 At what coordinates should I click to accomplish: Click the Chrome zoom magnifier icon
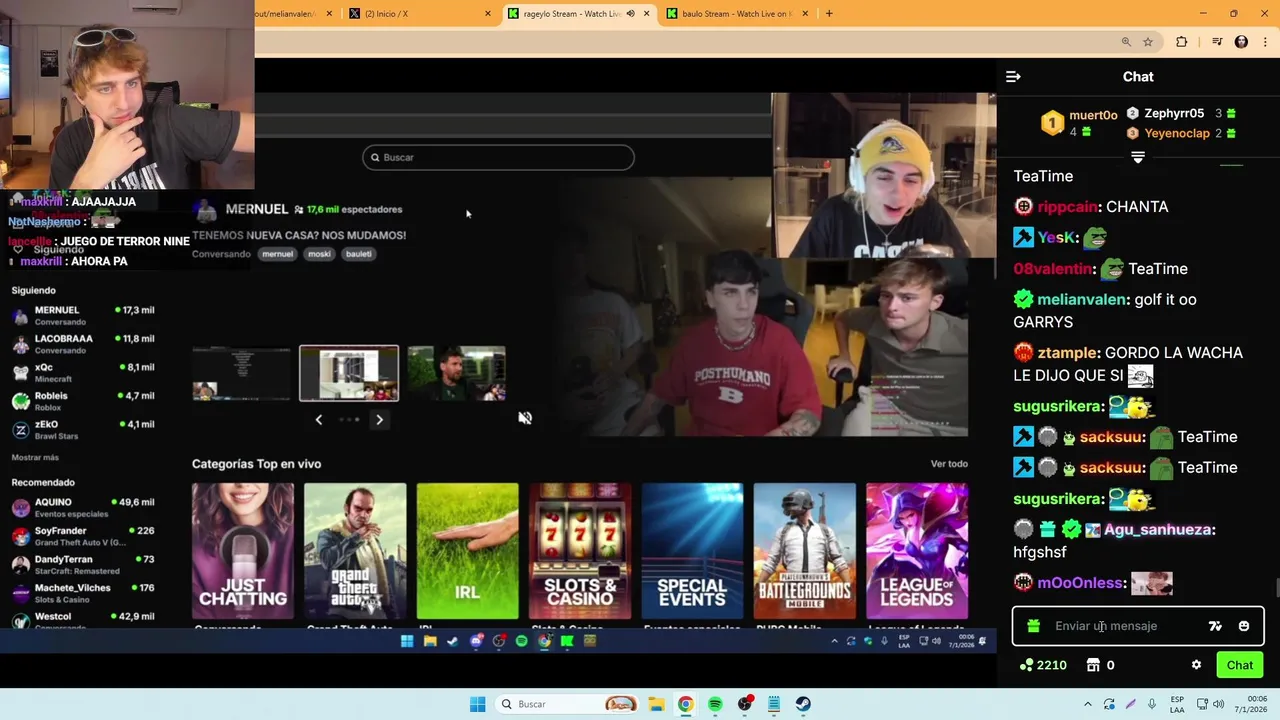1126,42
